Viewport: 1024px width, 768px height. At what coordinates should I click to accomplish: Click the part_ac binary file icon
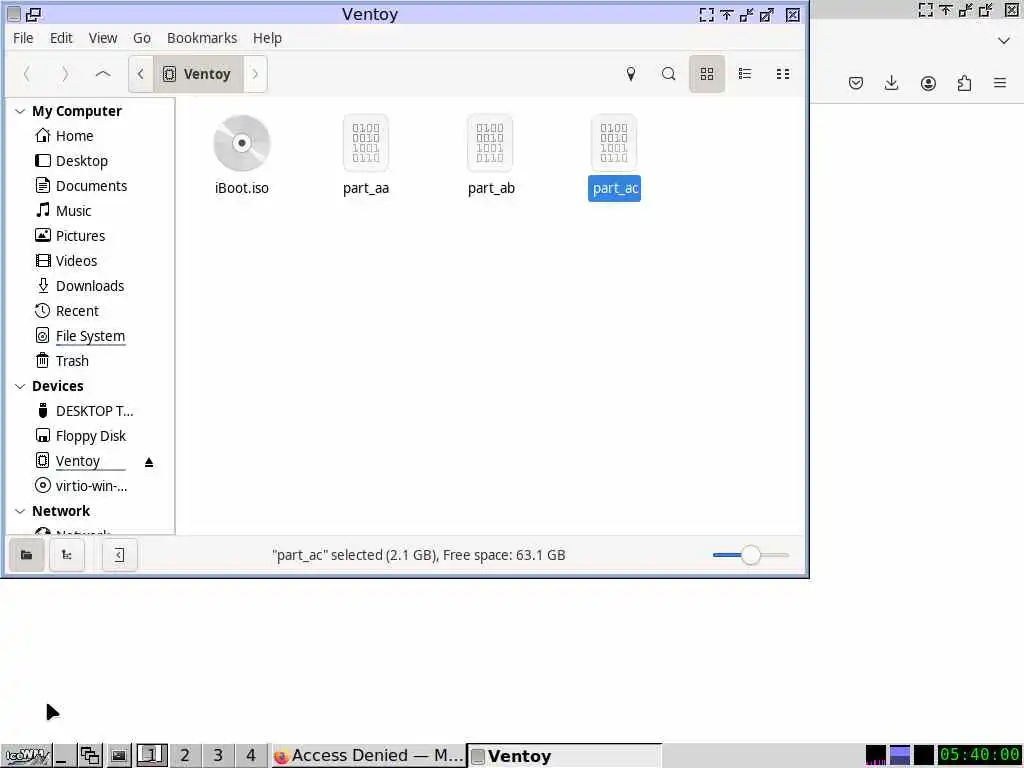[x=614, y=144]
